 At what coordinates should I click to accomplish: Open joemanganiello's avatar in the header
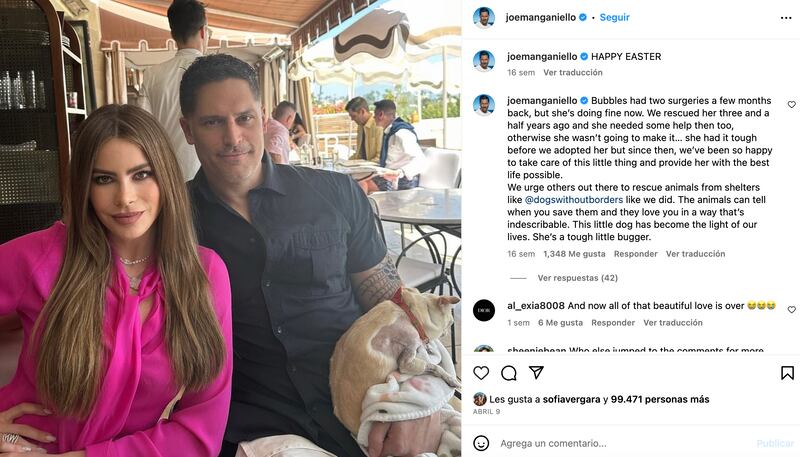pos(484,17)
